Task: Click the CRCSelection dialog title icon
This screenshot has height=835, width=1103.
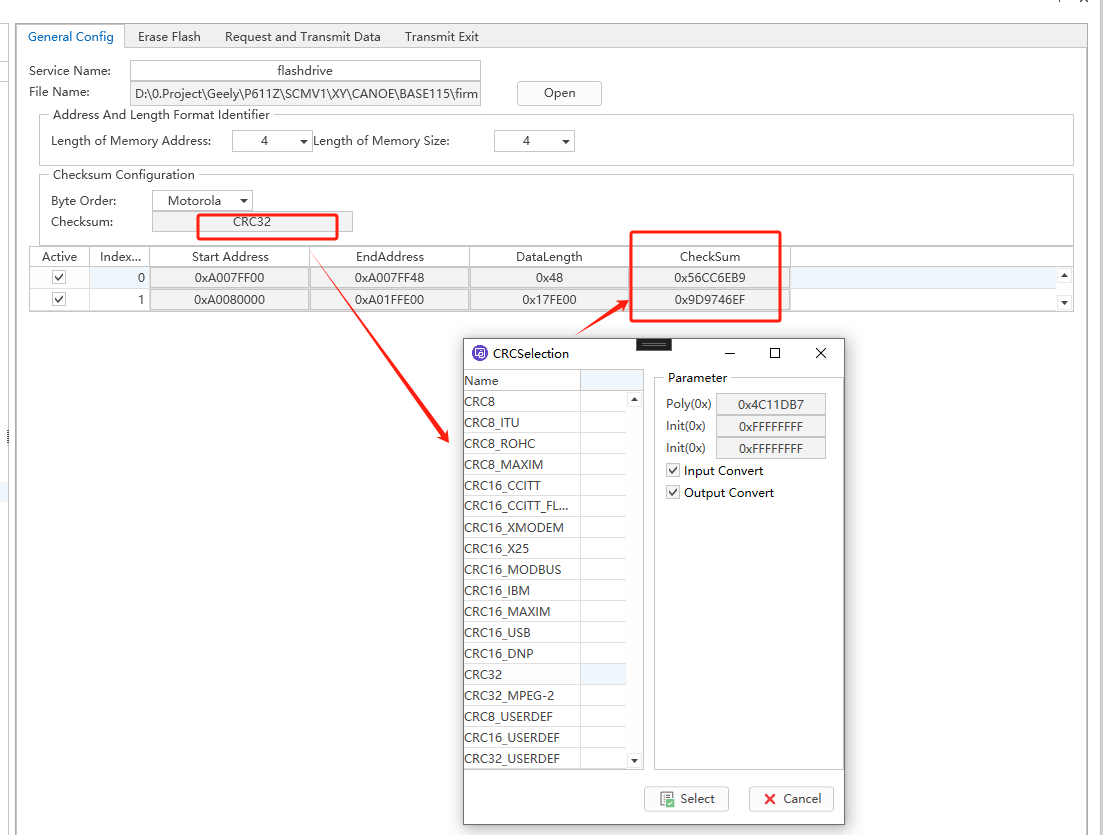Action: (479, 353)
